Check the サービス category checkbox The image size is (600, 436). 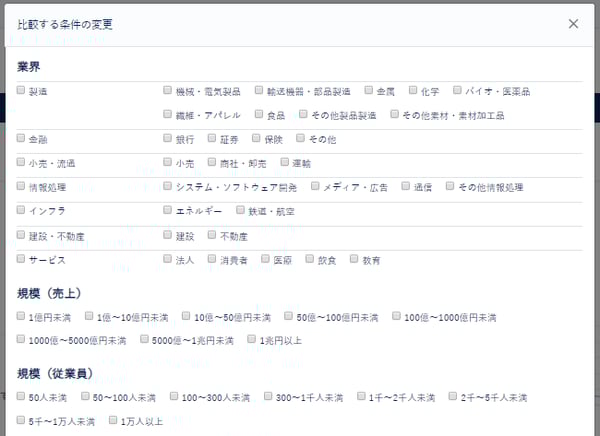coord(21,259)
